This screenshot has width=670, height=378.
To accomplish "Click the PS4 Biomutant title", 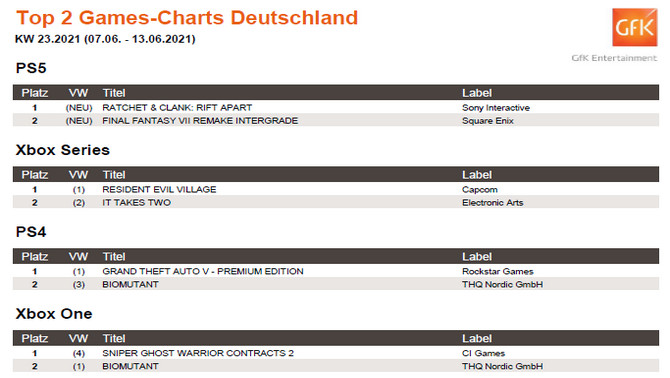I will pyautogui.click(x=130, y=284).
